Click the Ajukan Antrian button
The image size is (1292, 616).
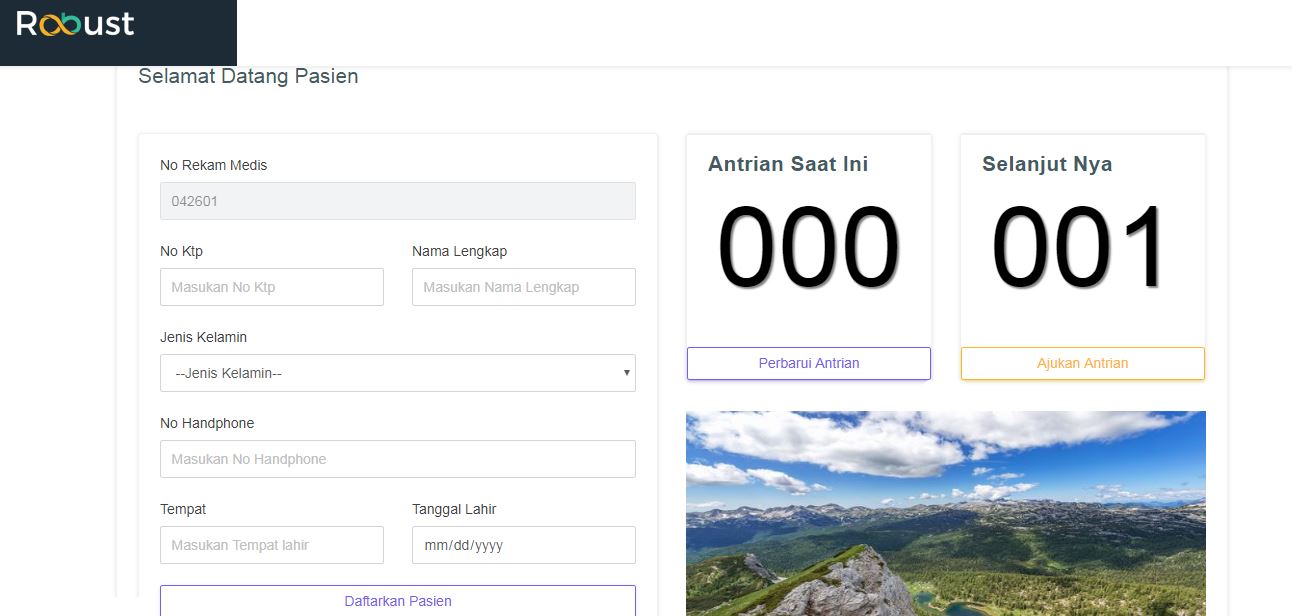point(1082,363)
